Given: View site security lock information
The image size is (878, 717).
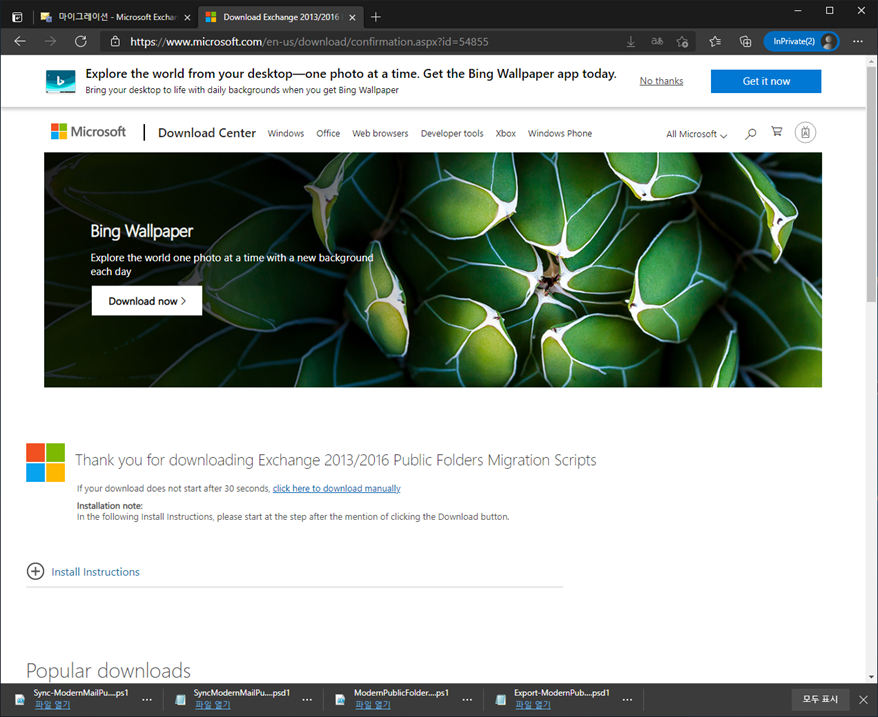Looking at the screenshot, I should point(115,41).
